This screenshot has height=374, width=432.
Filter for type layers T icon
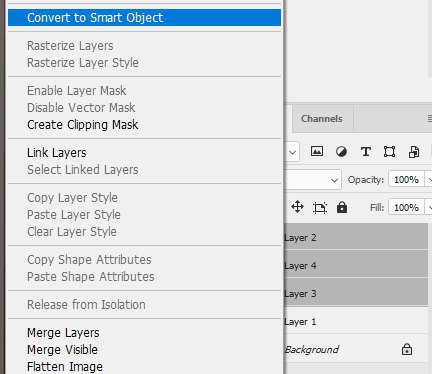click(x=366, y=152)
